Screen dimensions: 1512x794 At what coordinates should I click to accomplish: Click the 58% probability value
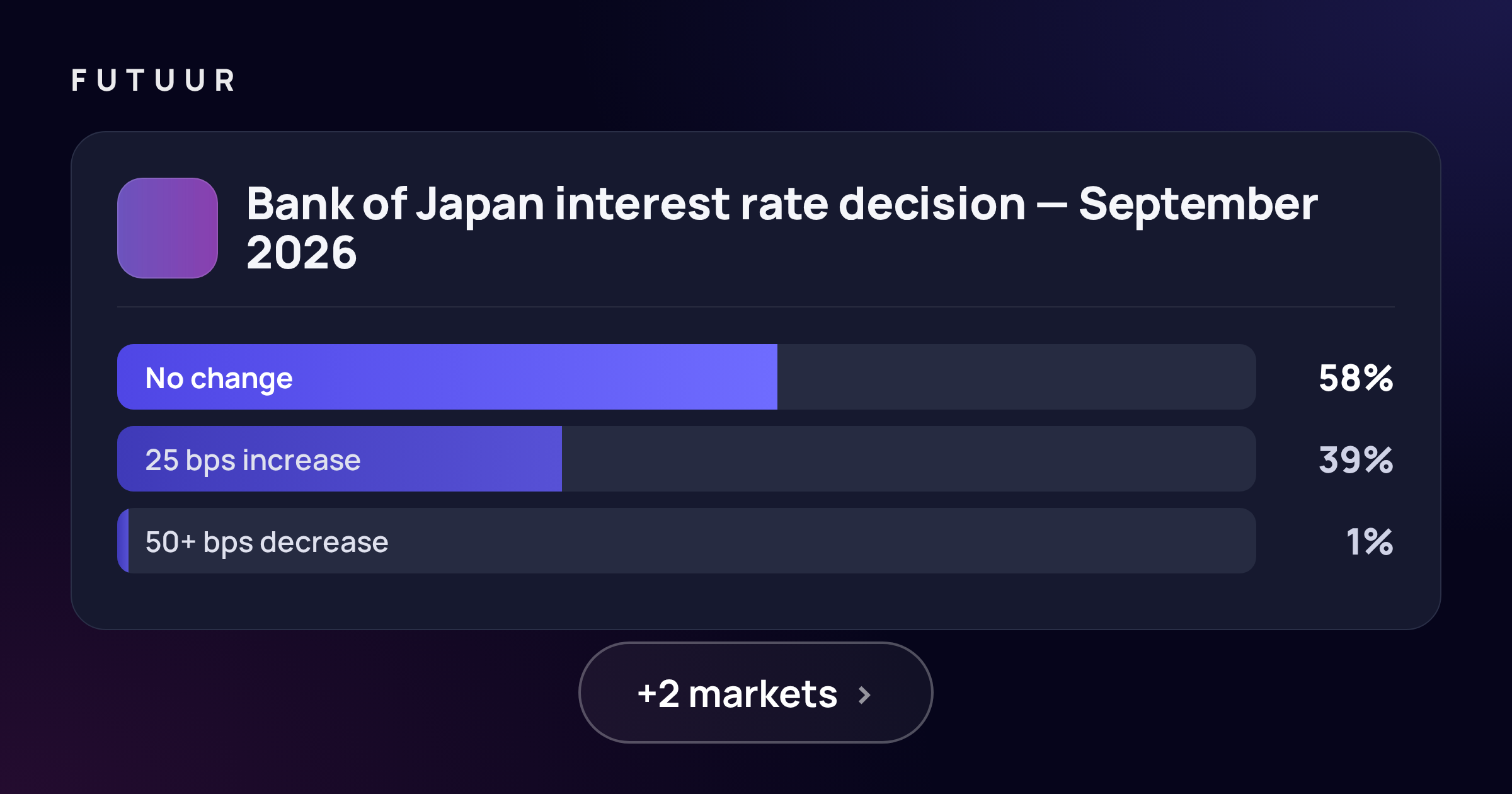click(x=1356, y=378)
